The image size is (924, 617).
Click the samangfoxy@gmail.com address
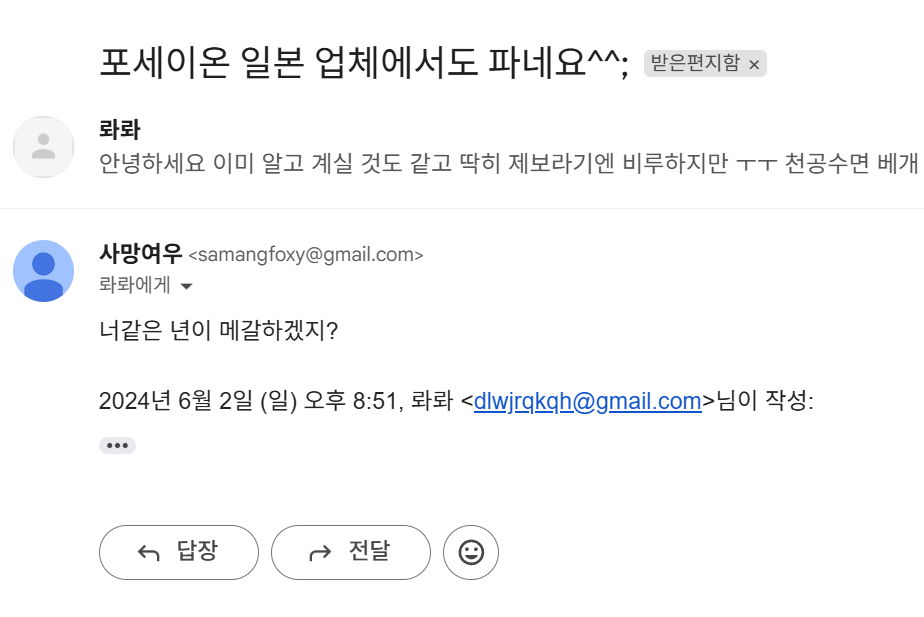306,255
